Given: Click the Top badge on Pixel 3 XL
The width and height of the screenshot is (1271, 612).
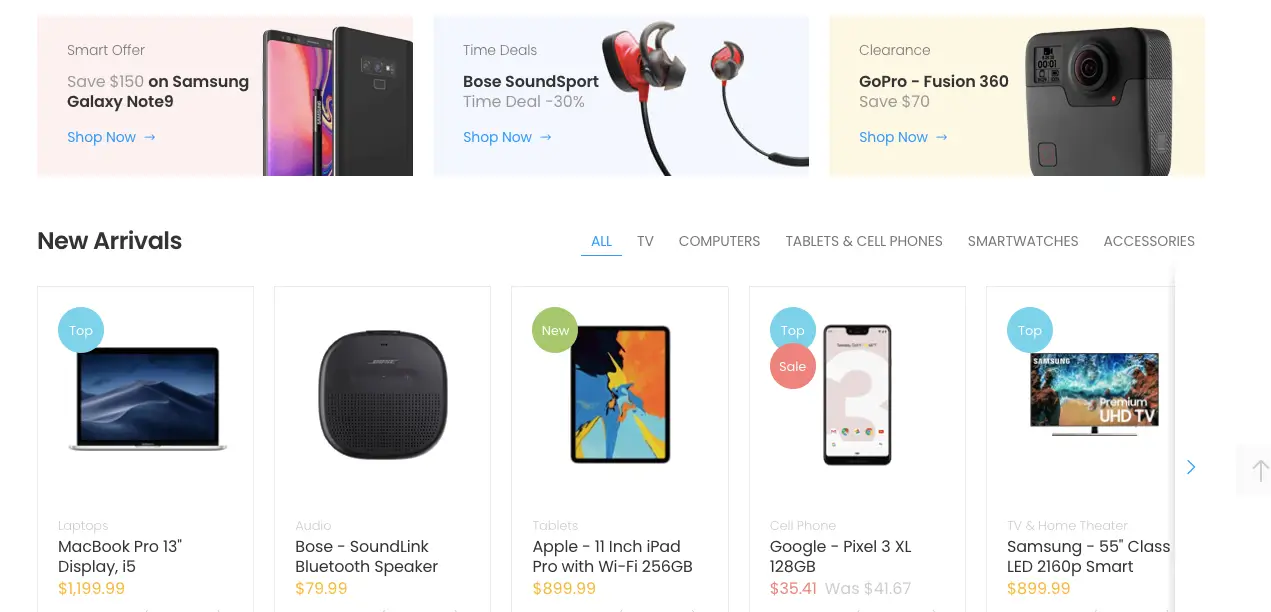Looking at the screenshot, I should (792, 330).
